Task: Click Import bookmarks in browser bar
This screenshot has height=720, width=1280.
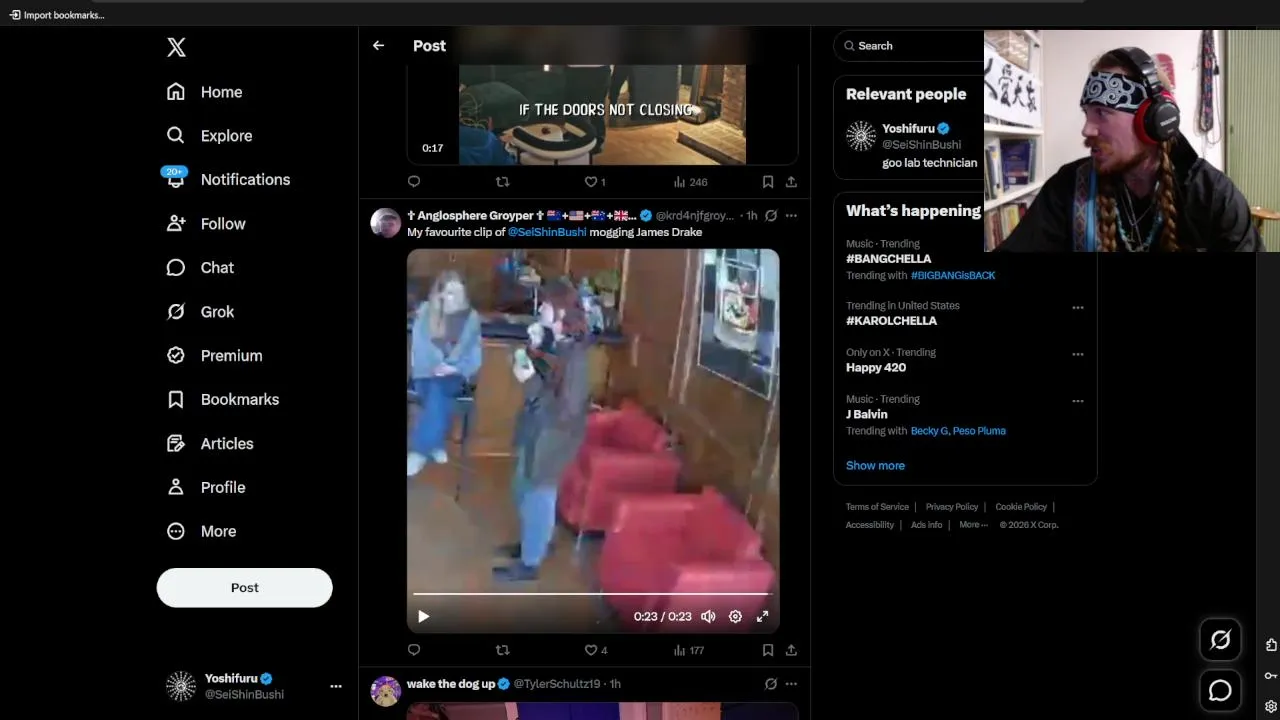Action: (57, 15)
